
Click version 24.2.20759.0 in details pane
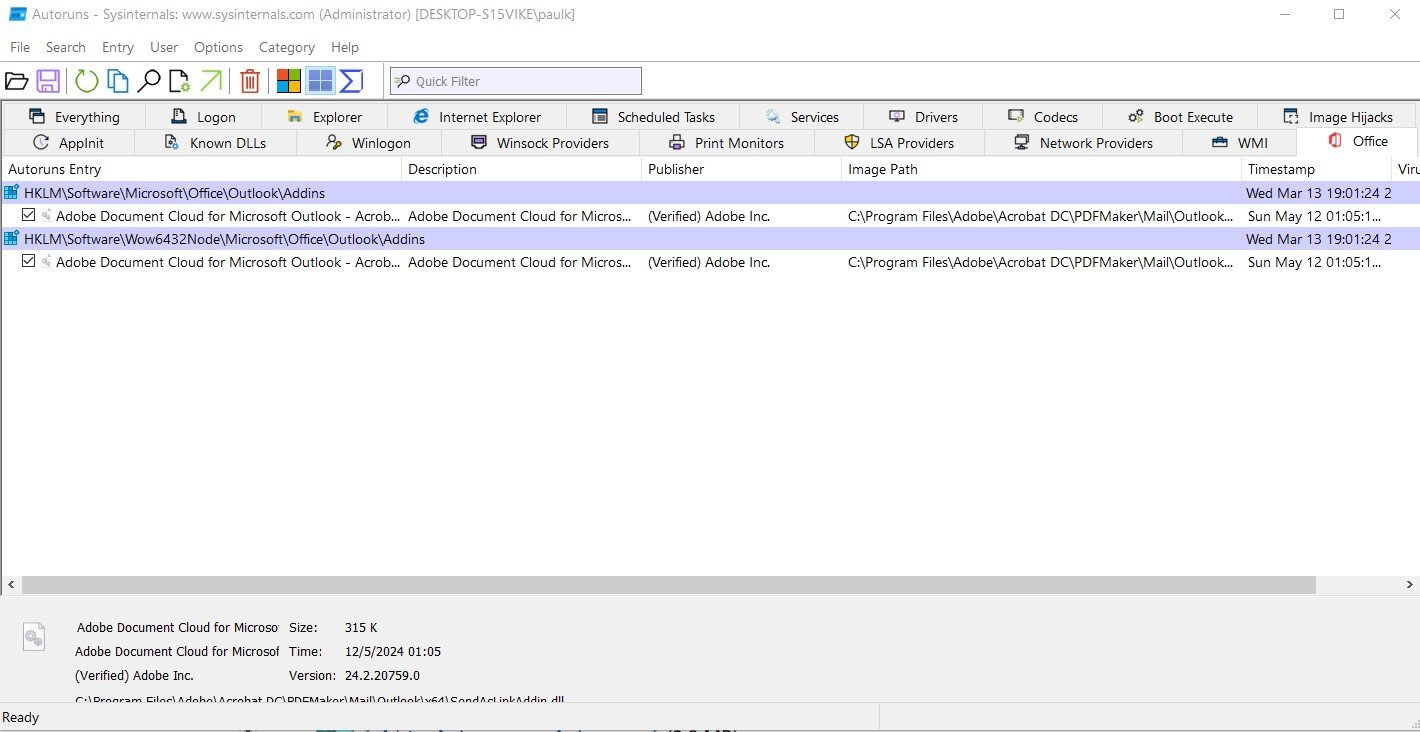[x=382, y=675]
